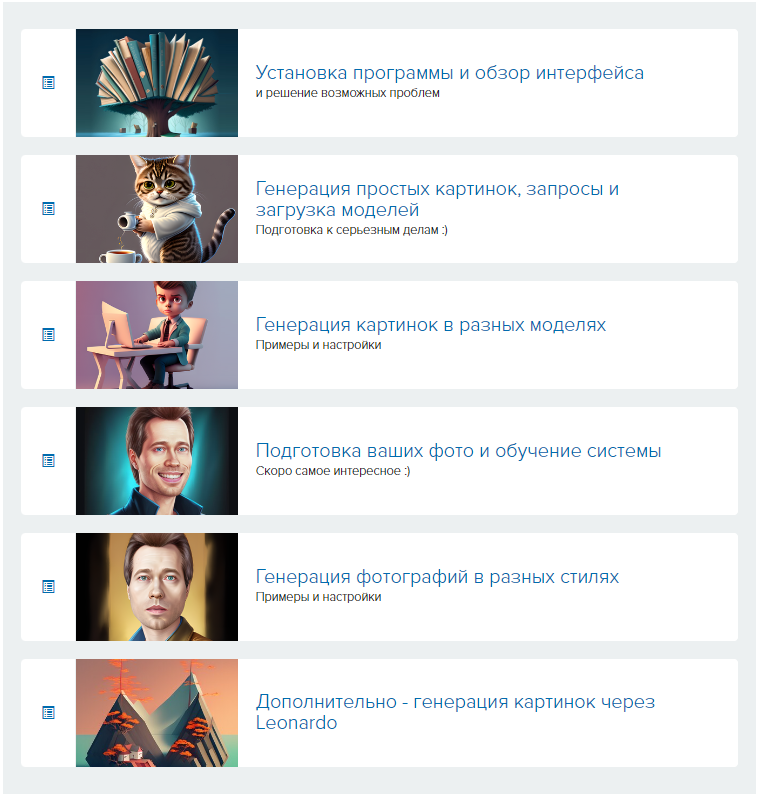Click subtitle 'и решение возможных проблем'
This screenshot has width=758, height=796.
(347, 93)
